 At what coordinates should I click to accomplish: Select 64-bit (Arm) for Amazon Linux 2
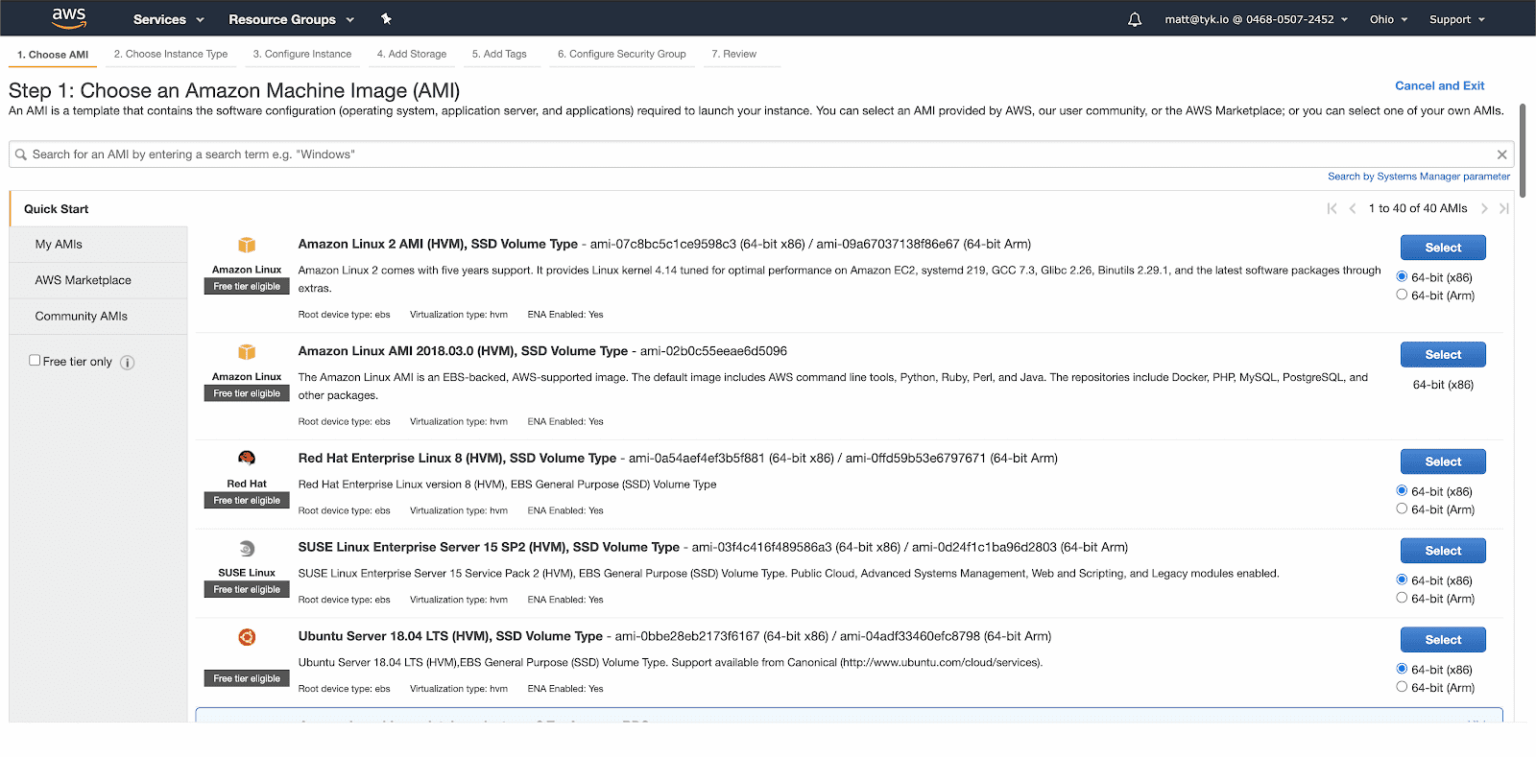click(x=1401, y=295)
